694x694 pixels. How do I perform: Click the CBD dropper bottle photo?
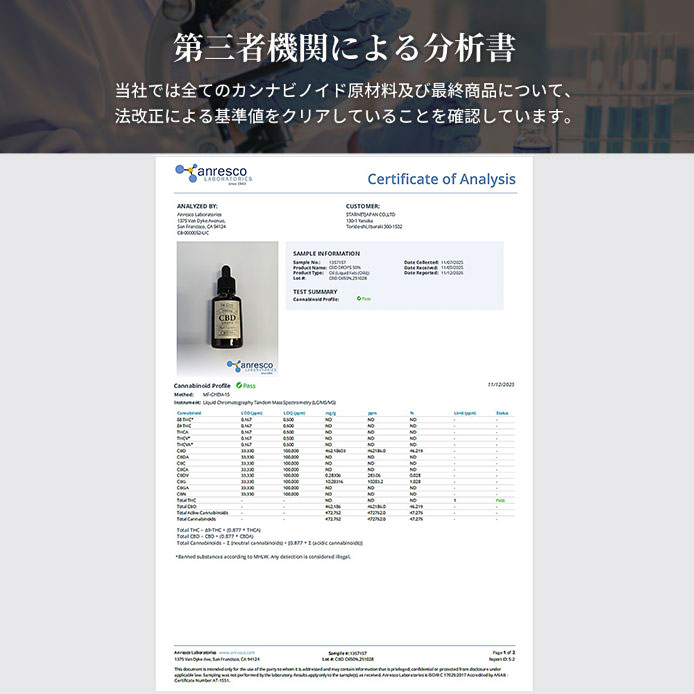[227, 308]
